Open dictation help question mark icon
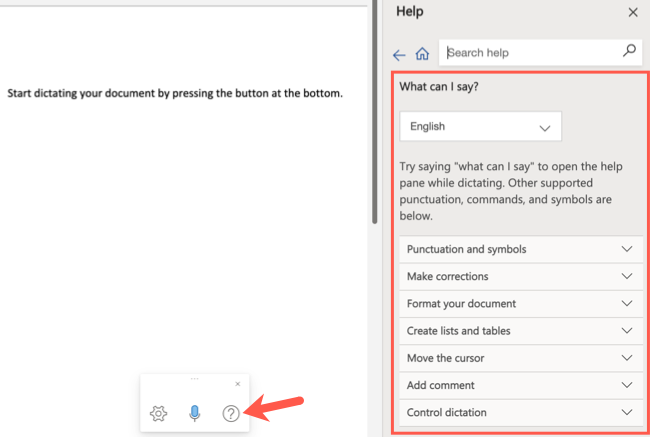Viewport: 650px width, 437px height. pyautogui.click(x=231, y=413)
